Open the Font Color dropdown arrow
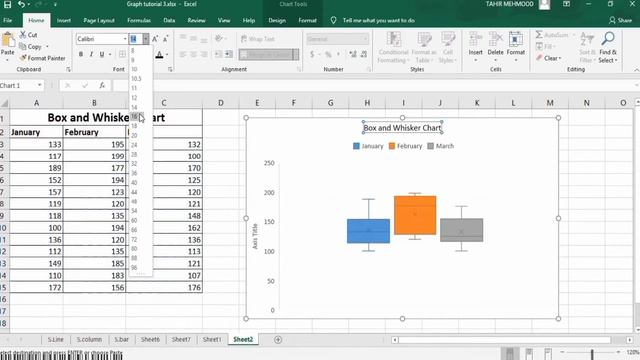Image resolution: width=640 pixels, height=360 pixels. [167, 54]
